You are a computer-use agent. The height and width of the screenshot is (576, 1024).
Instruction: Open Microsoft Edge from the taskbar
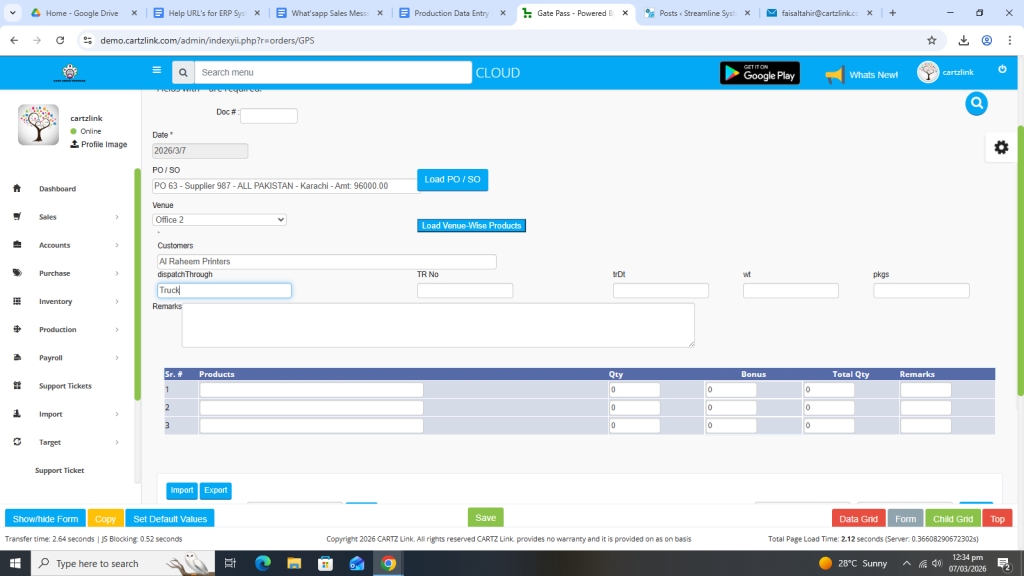[263, 563]
